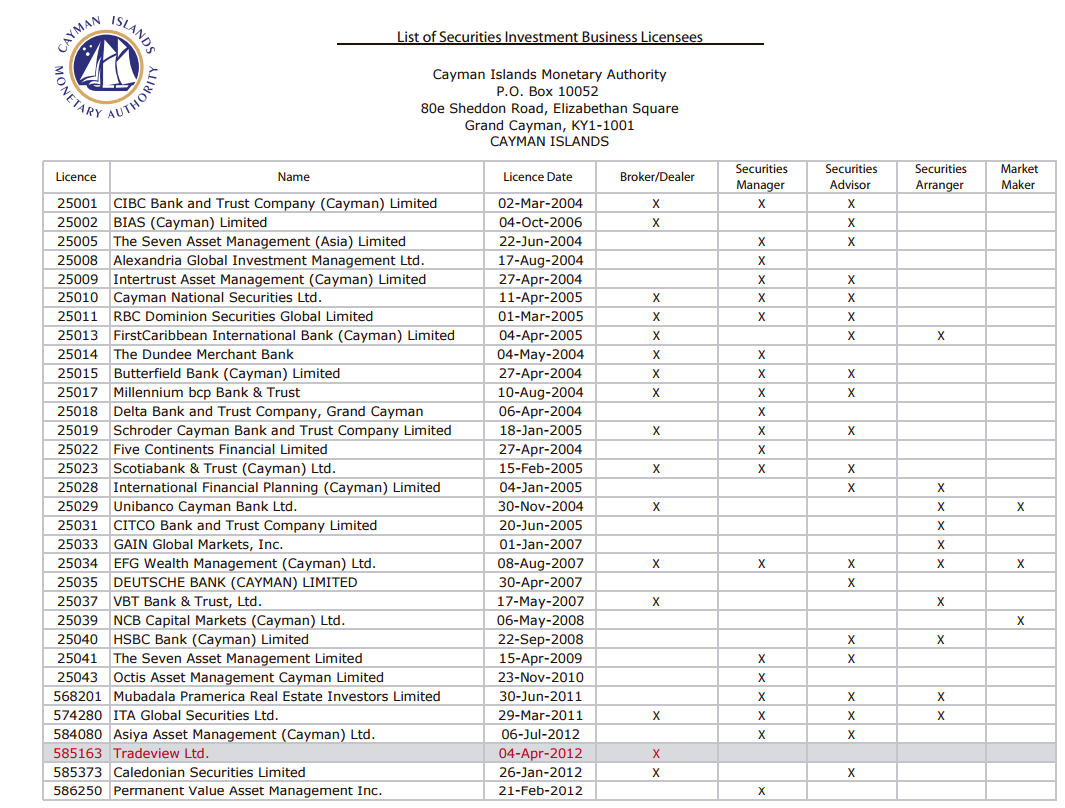
Task: Click licence number 25001
Action: (77, 204)
